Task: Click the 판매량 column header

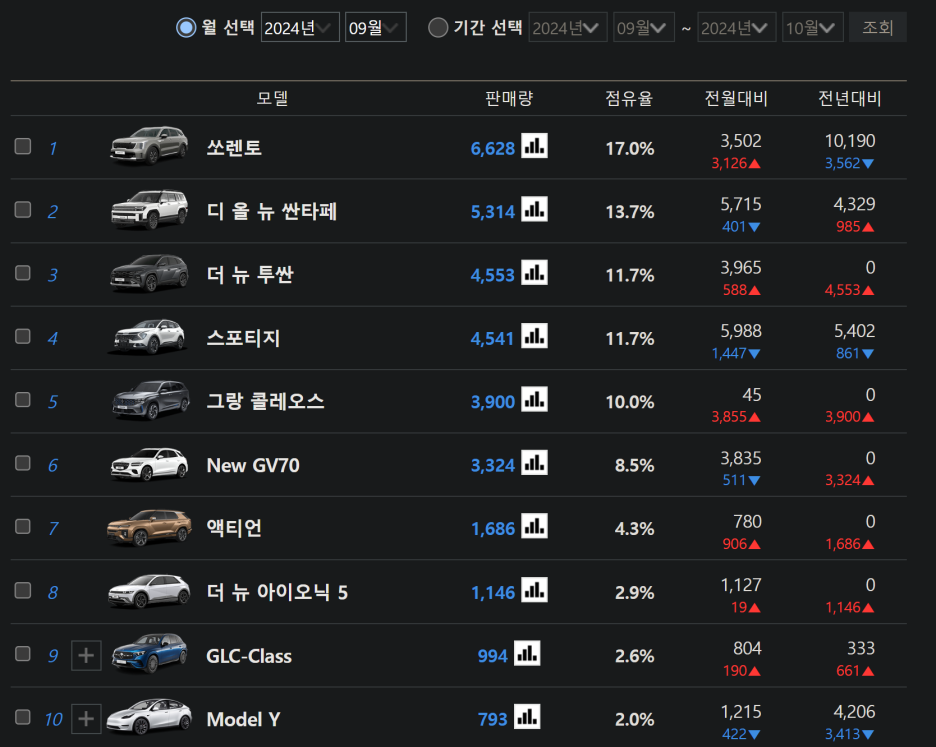Action: [x=509, y=98]
